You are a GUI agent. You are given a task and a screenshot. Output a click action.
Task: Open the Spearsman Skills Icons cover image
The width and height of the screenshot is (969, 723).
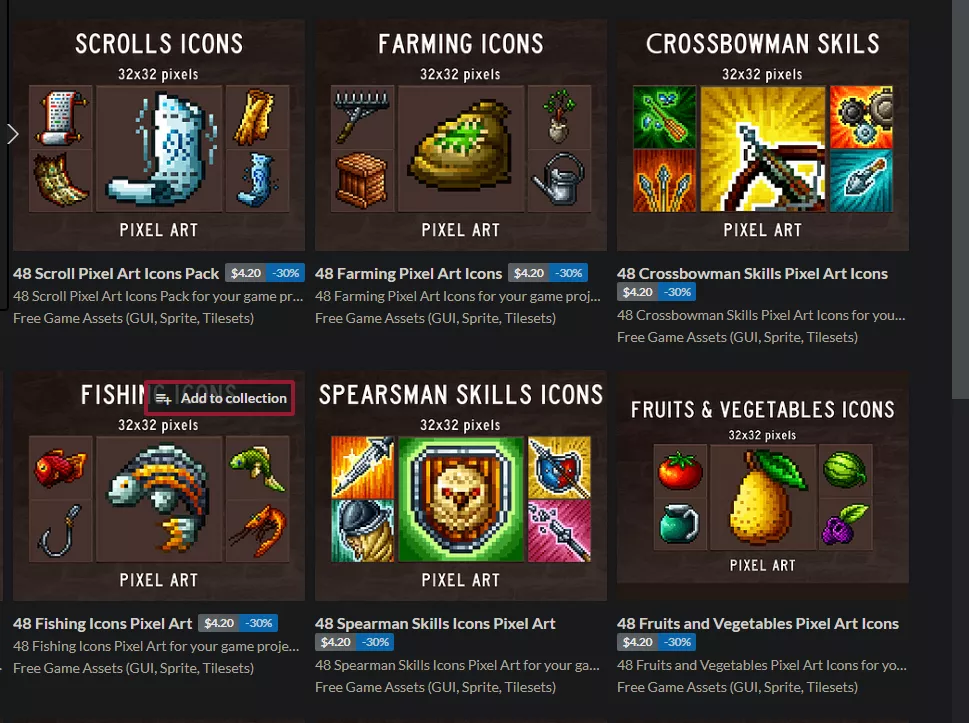point(461,485)
